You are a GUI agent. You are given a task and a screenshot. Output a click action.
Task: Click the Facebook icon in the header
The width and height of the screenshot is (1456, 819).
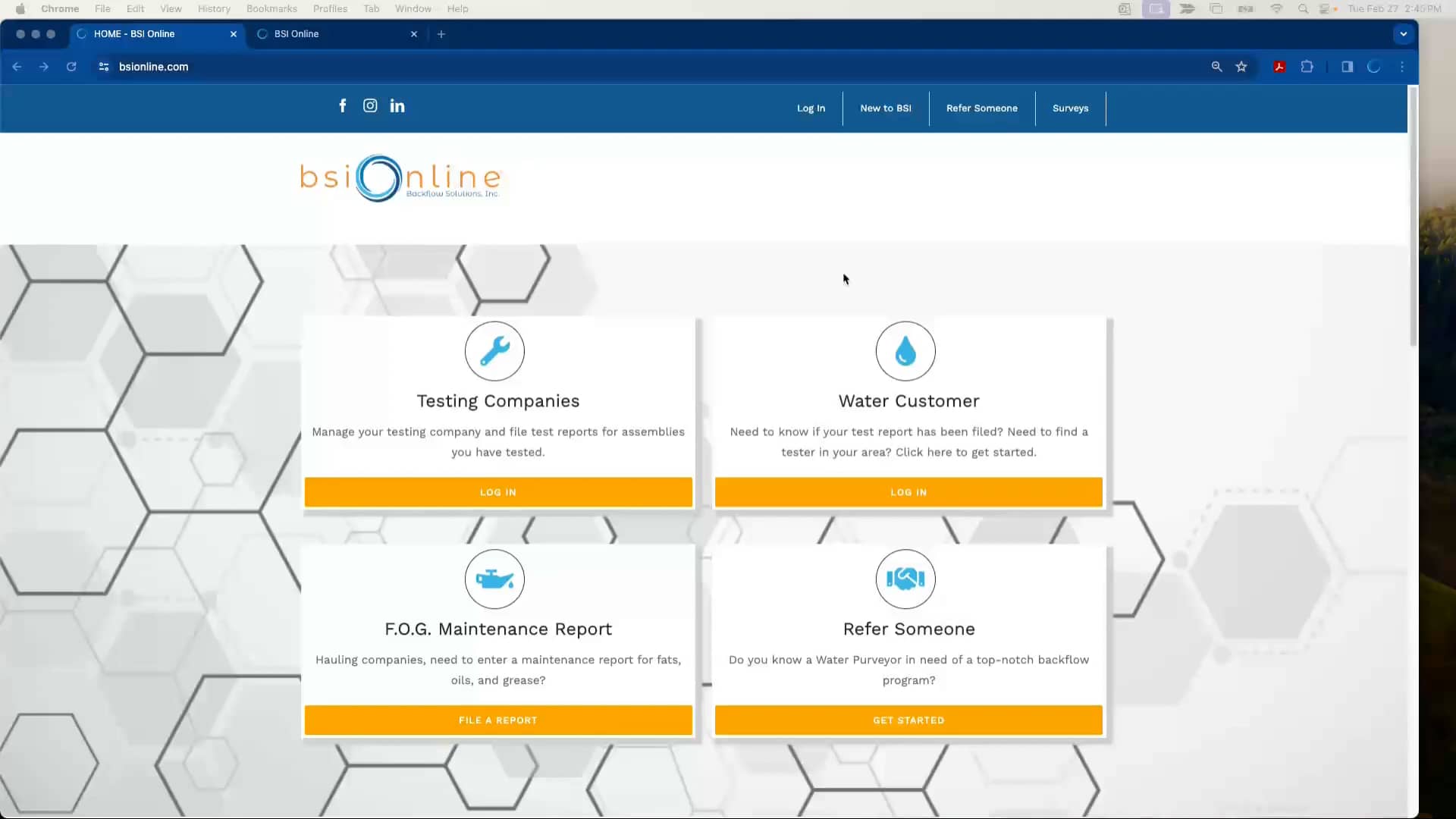click(x=342, y=105)
